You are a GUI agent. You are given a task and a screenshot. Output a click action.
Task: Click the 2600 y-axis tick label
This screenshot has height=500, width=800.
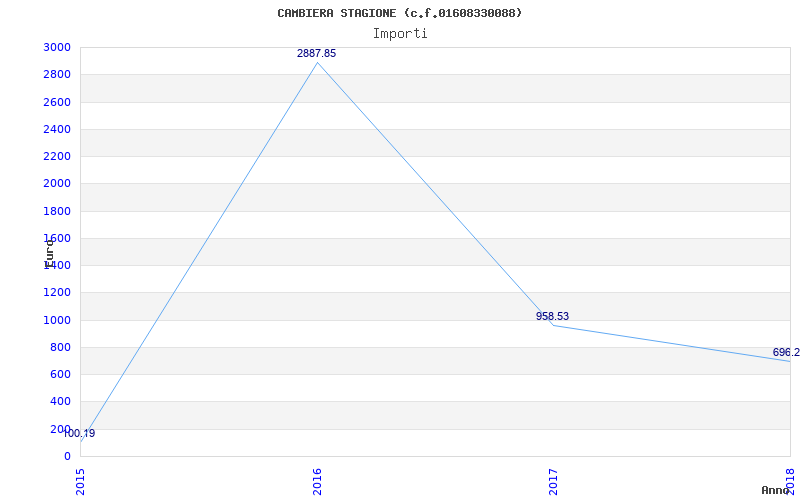(57, 102)
